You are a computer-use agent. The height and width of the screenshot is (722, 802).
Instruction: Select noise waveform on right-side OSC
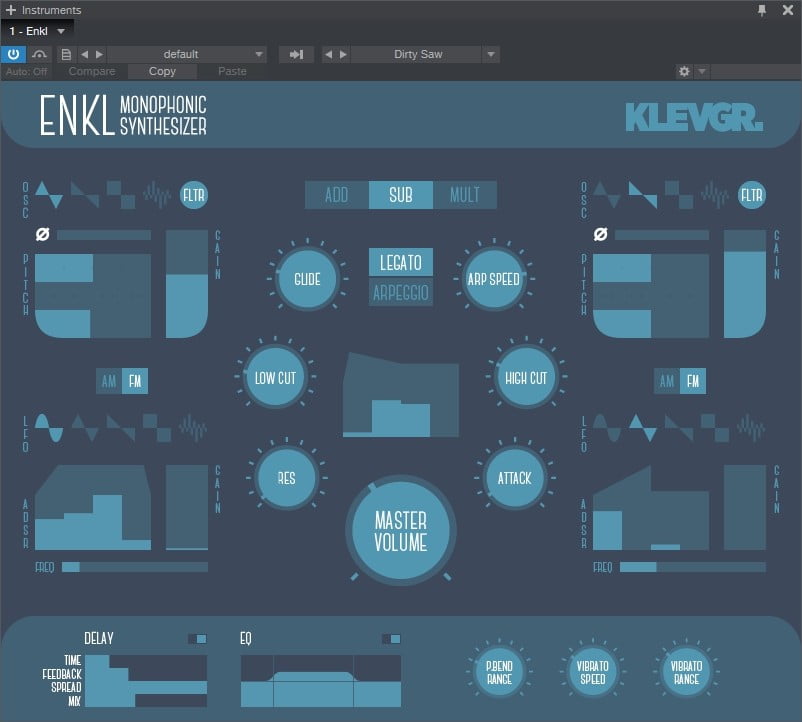(715, 195)
